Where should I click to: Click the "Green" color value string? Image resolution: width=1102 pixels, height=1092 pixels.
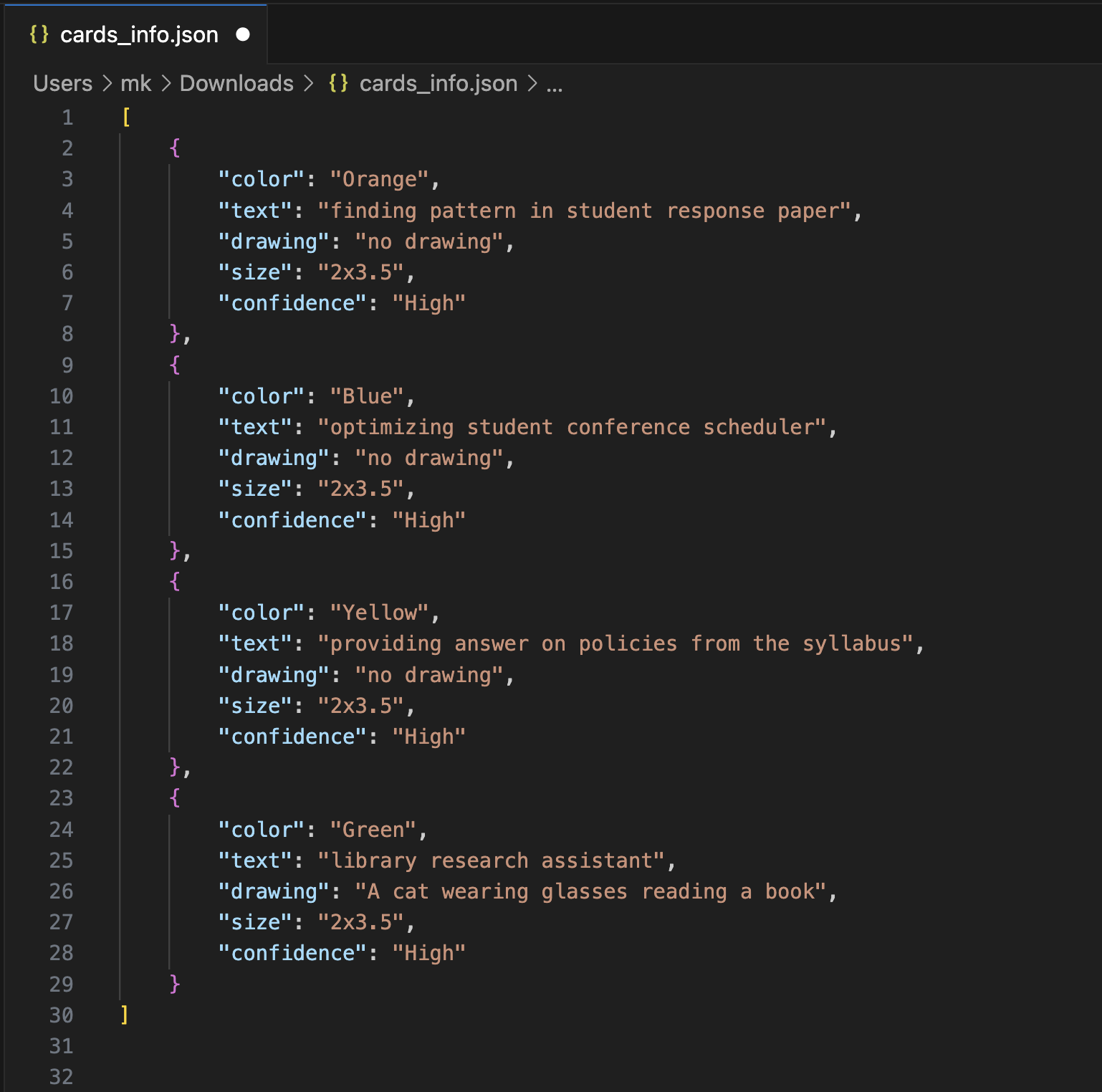coord(373,830)
